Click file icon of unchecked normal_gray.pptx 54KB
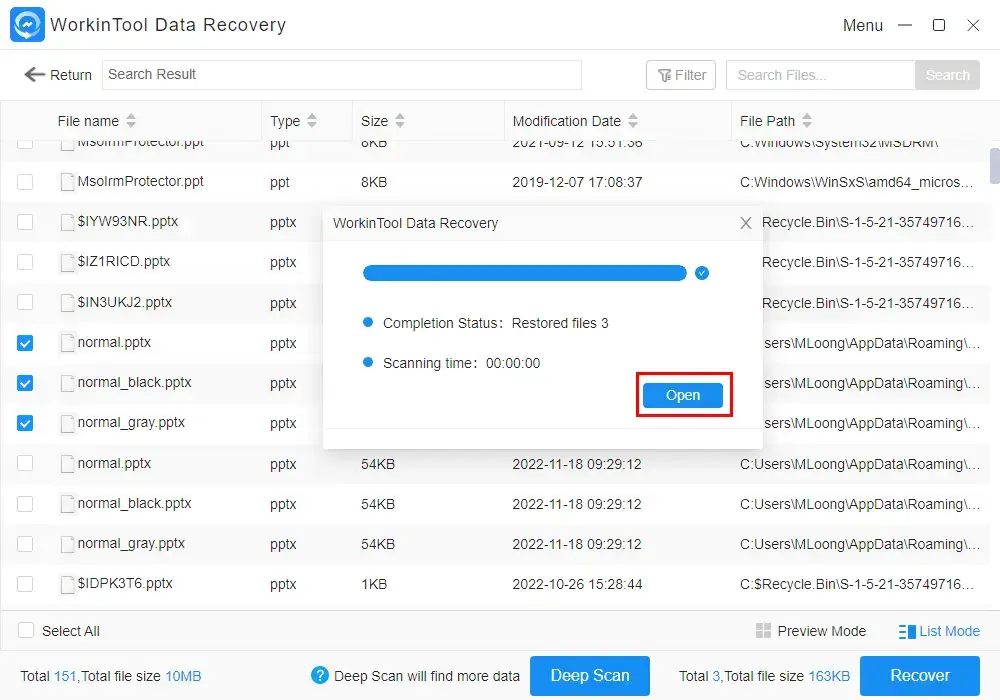The image size is (1000, 700). [67, 544]
